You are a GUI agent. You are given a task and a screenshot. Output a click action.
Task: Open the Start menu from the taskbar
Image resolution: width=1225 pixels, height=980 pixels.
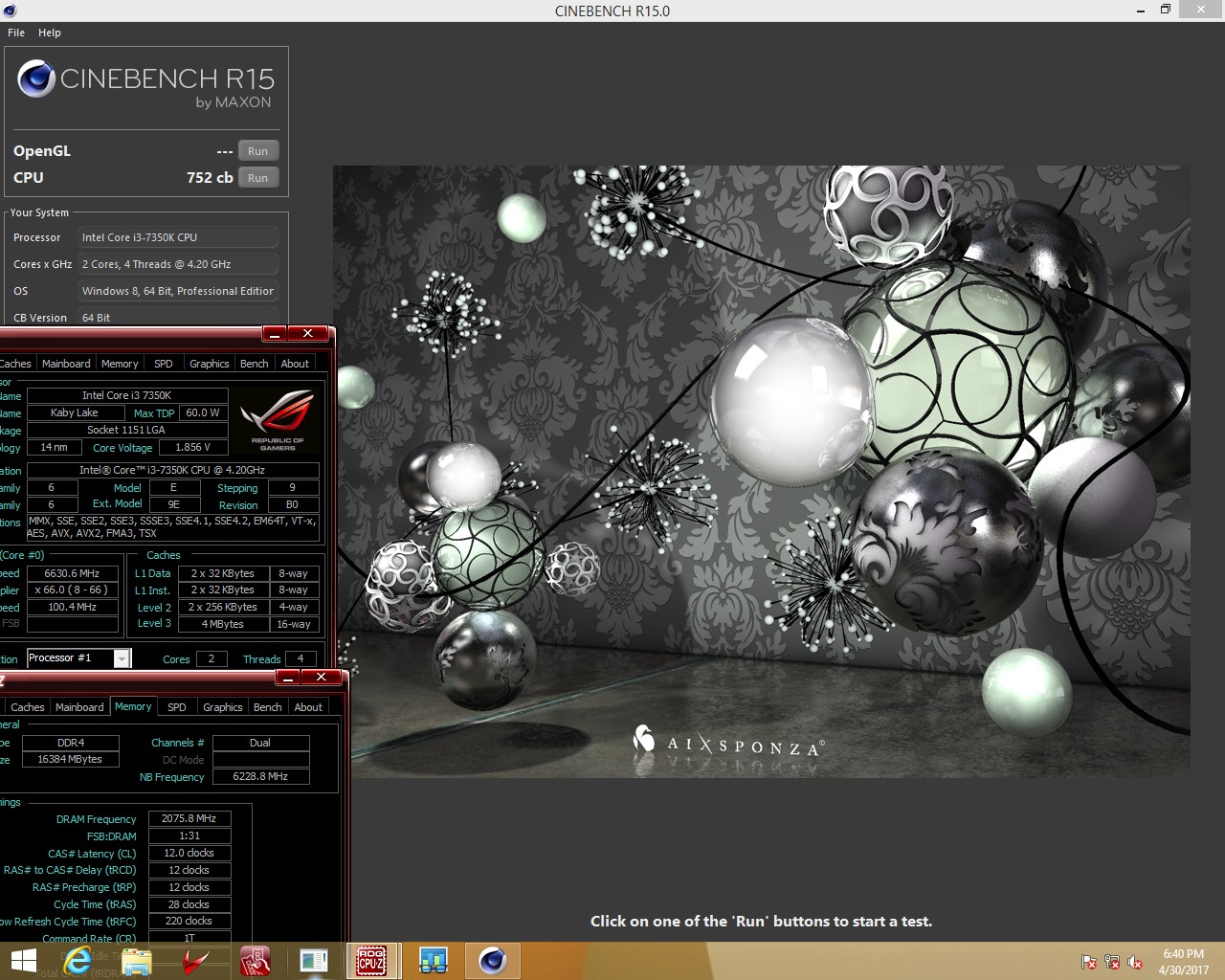[23, 961]
